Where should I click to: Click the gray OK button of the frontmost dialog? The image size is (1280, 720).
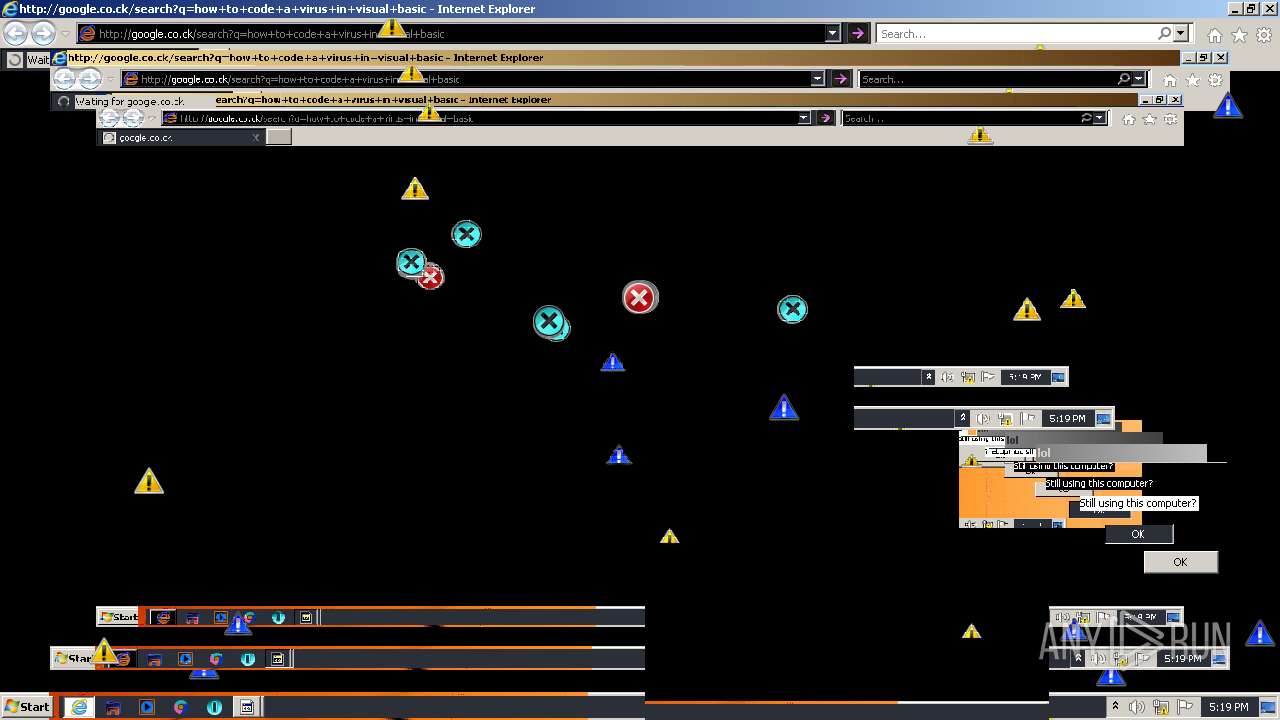(x=1180, y=562)
